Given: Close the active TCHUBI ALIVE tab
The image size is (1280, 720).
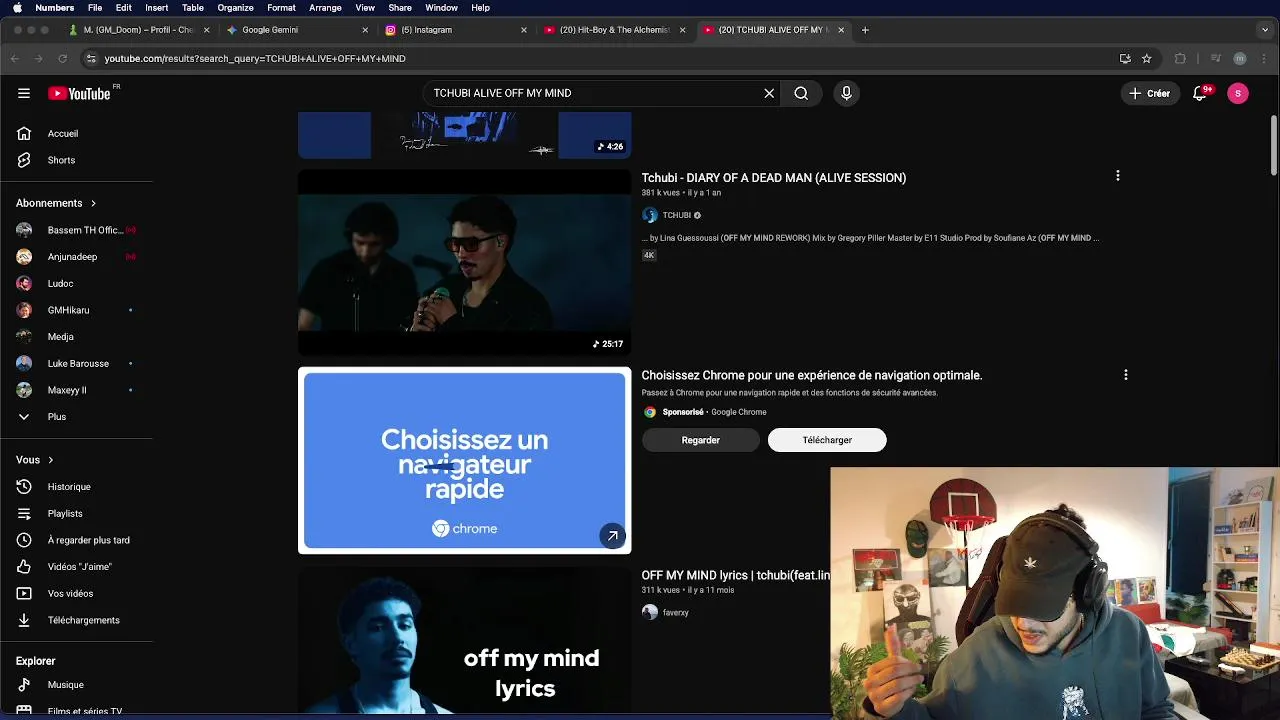Looking at the screenshot, I should tap(841, 30).
